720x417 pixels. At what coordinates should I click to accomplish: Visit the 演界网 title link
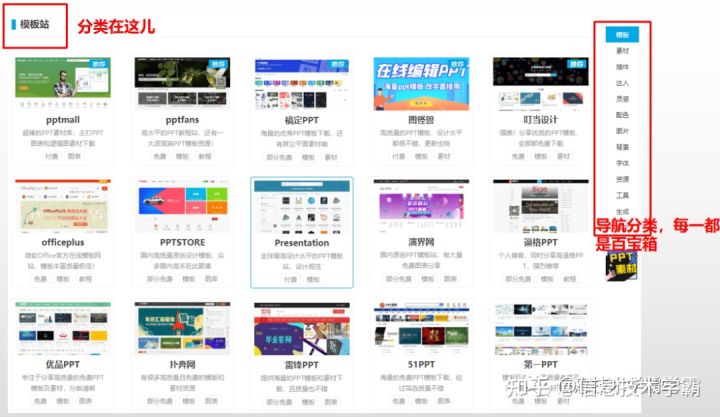tap(421, 242)
